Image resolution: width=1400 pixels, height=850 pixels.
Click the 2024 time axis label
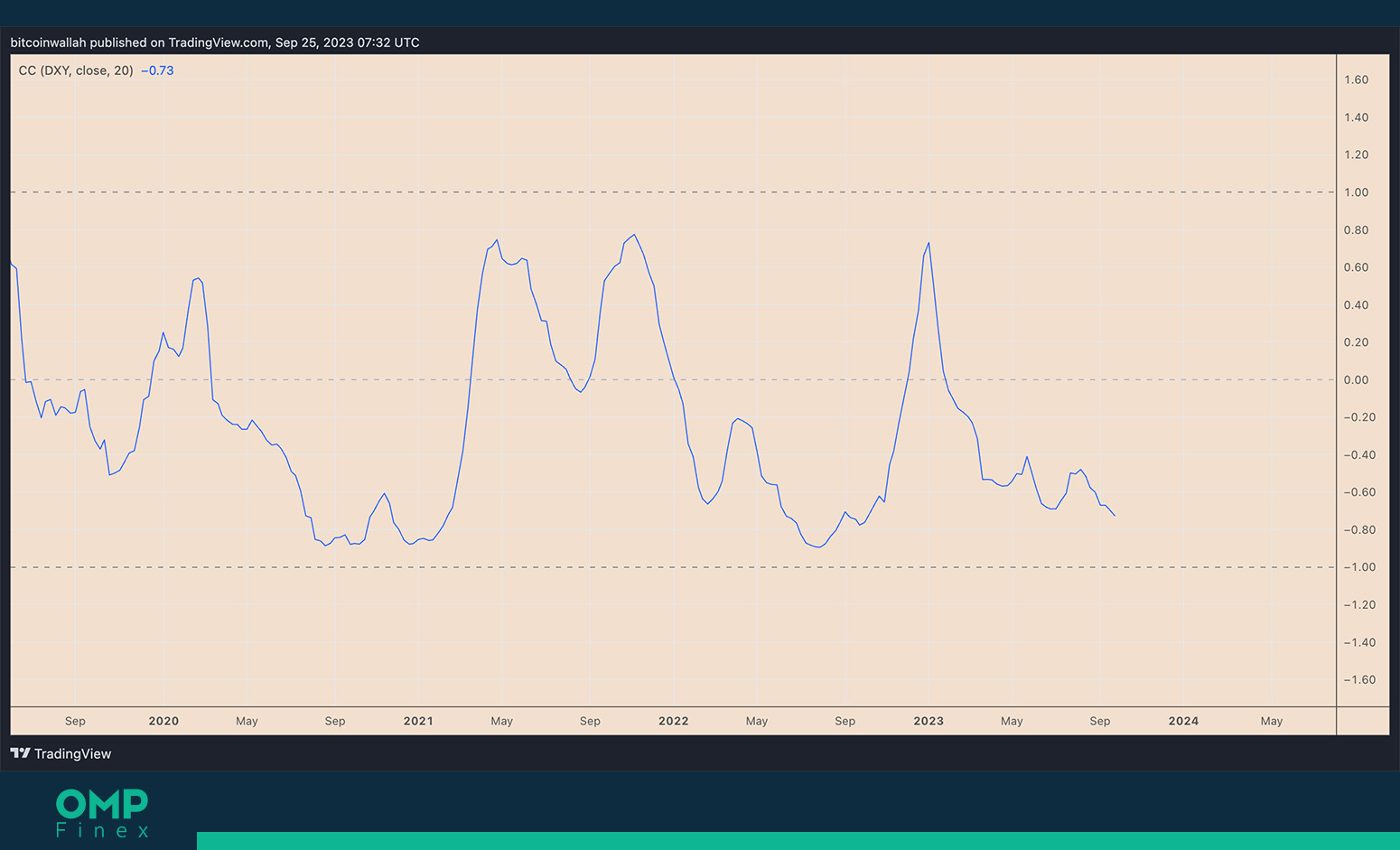click(x=1183, y=721)
